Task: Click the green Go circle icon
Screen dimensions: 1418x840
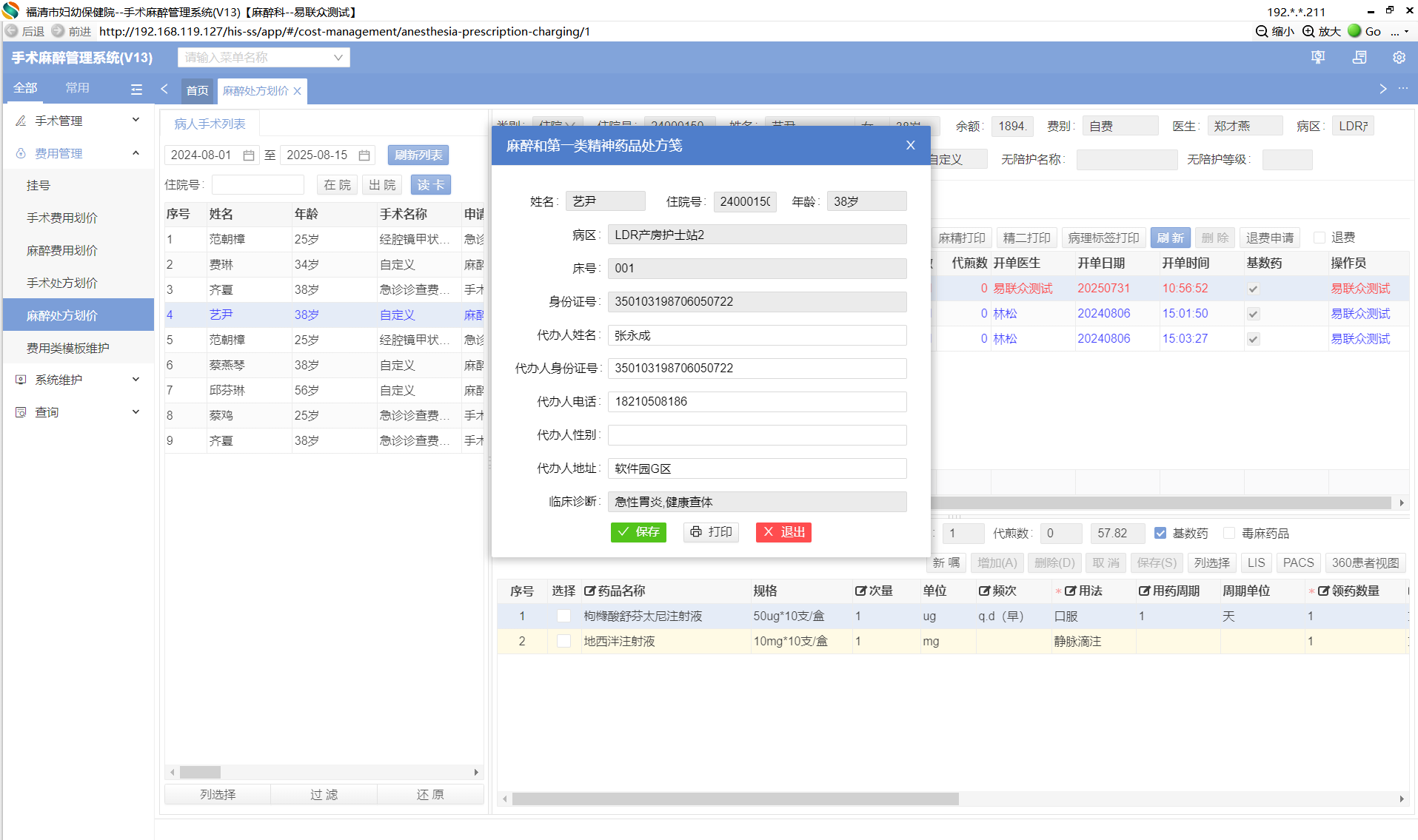Action: [1354, 31]
